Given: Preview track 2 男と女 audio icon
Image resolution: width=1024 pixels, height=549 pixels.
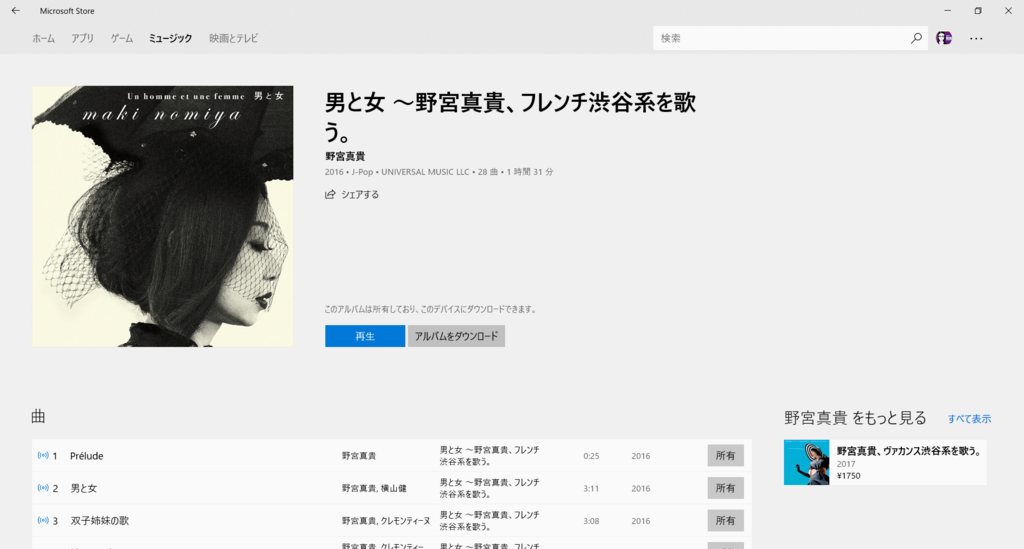Looking at the screenshot, I should coord(43,488).
